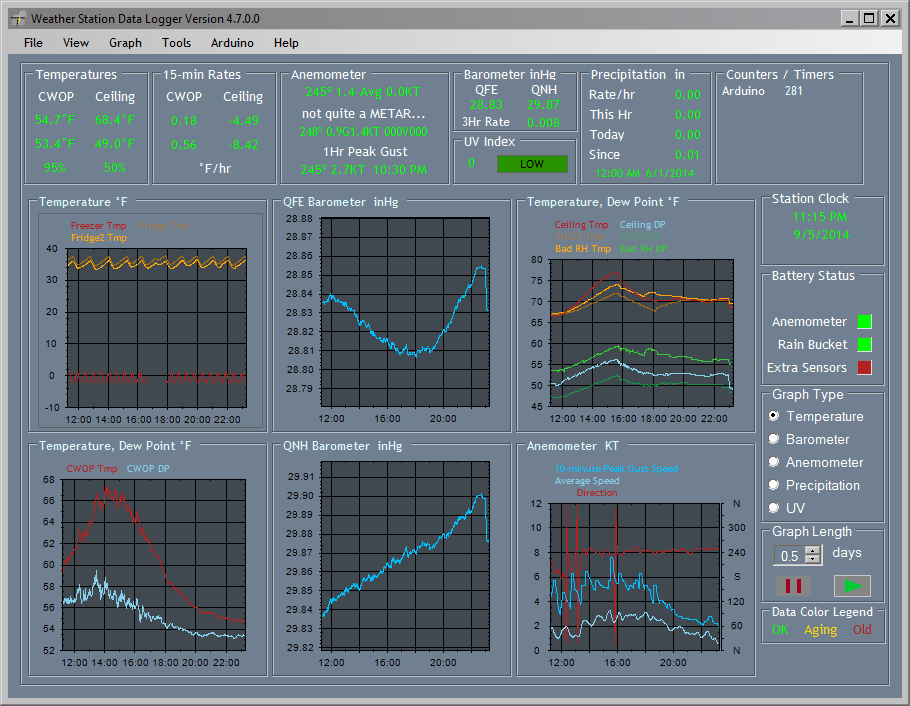Click the Rain Bucket green battery indicator

pyautogui.click(x=864, y=344)
